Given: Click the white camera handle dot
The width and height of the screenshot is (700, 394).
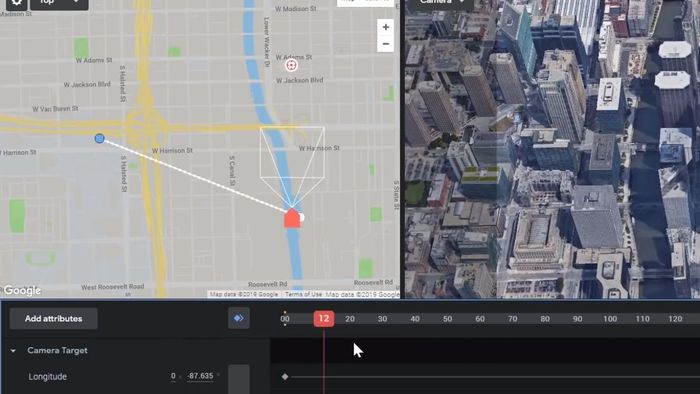Looking at the screenshot, I should [301, 217].
